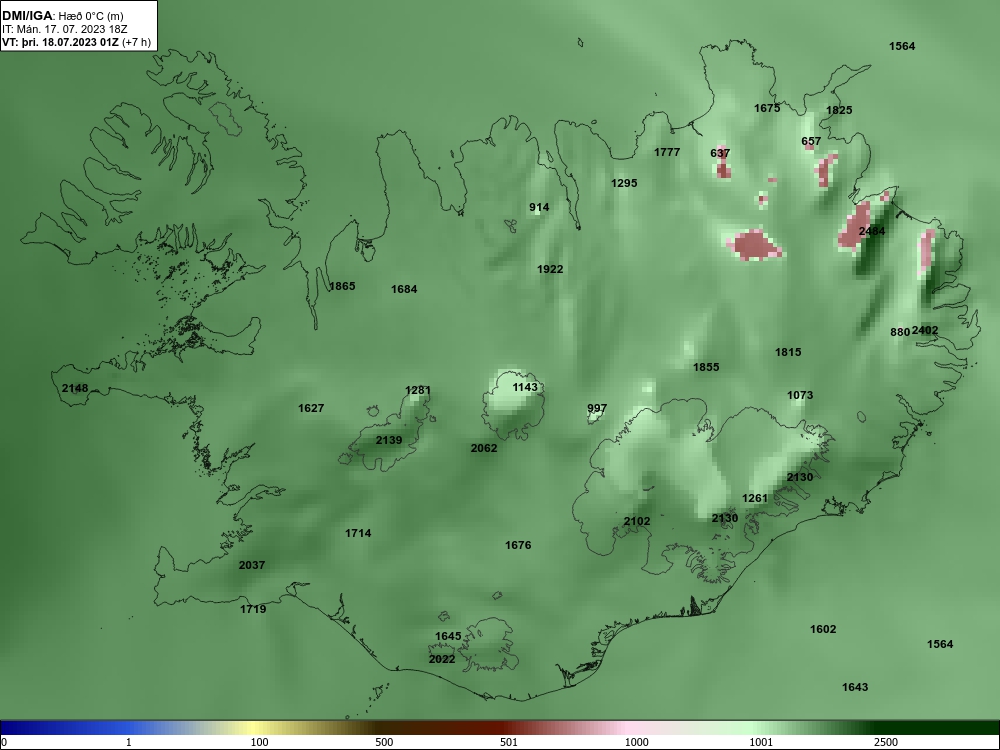Screen dimensions: 1000x750
Task: Click the 2402 value label
Action: coord(925,330)
